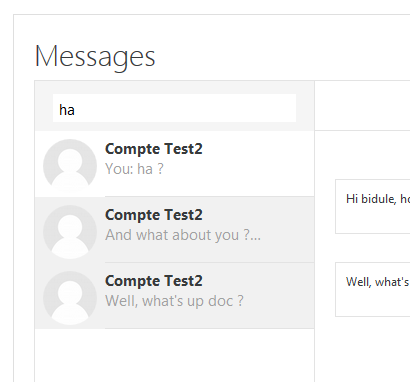410x382 pixels.
Task: Click the search field containing "ha"
Action: (x=174, y=108)
